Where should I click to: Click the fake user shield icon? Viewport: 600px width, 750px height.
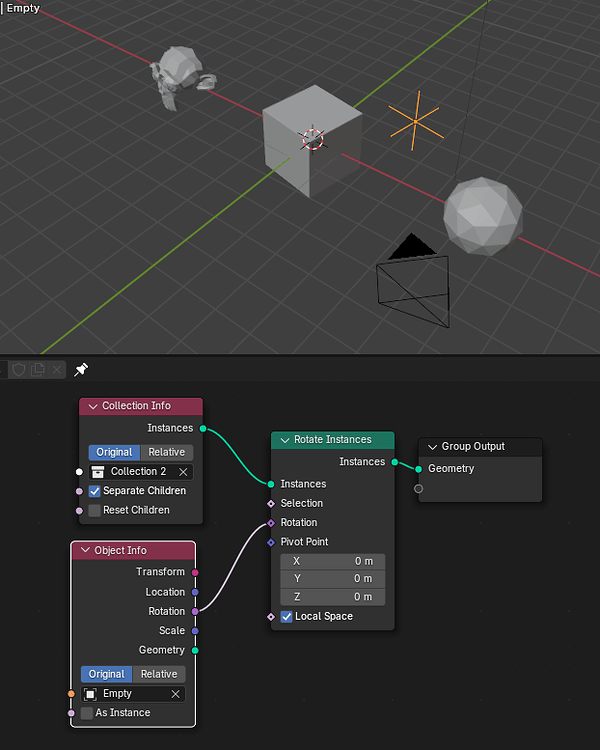point(19,369)
